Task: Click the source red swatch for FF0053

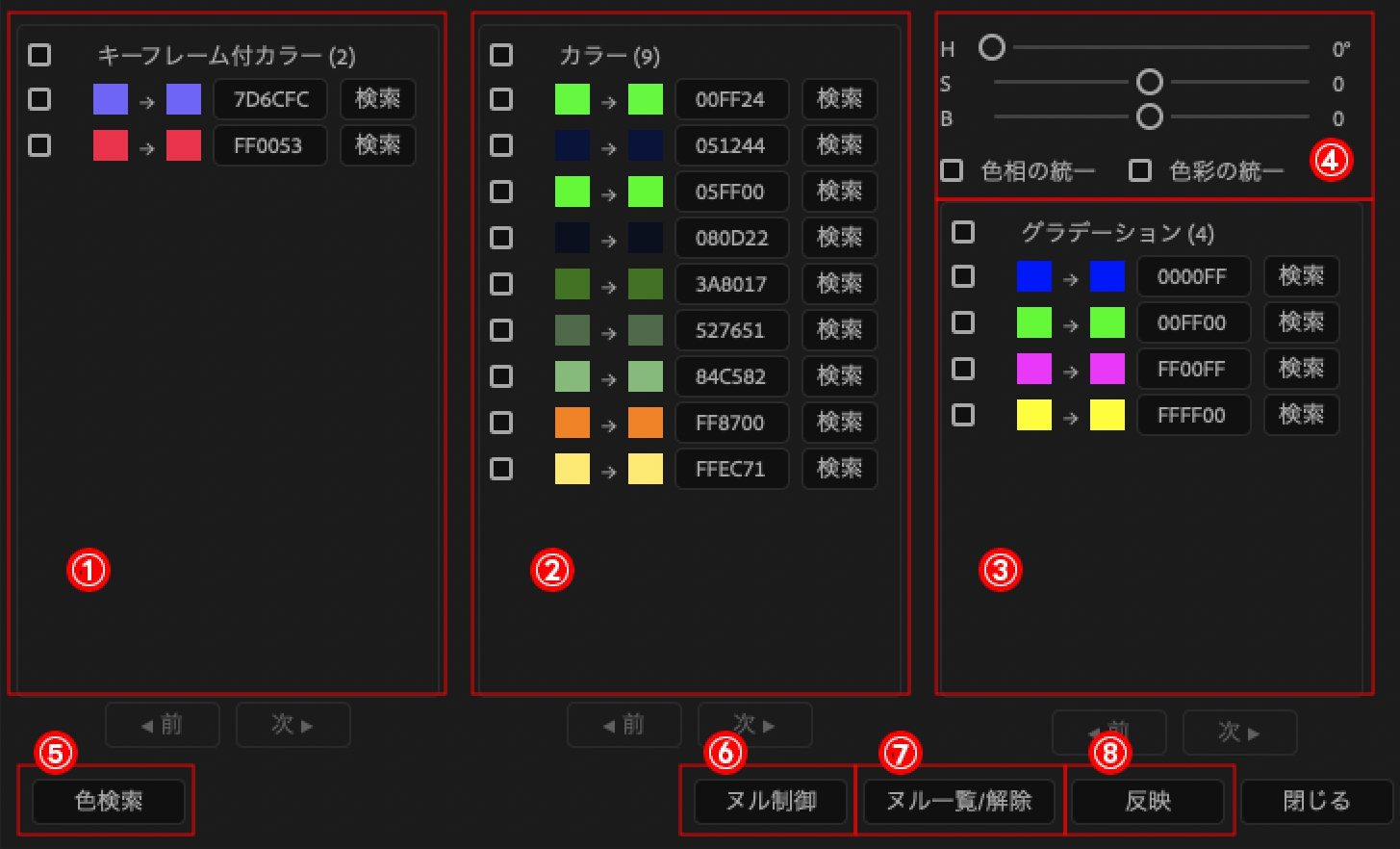Action: coord(110,145)
